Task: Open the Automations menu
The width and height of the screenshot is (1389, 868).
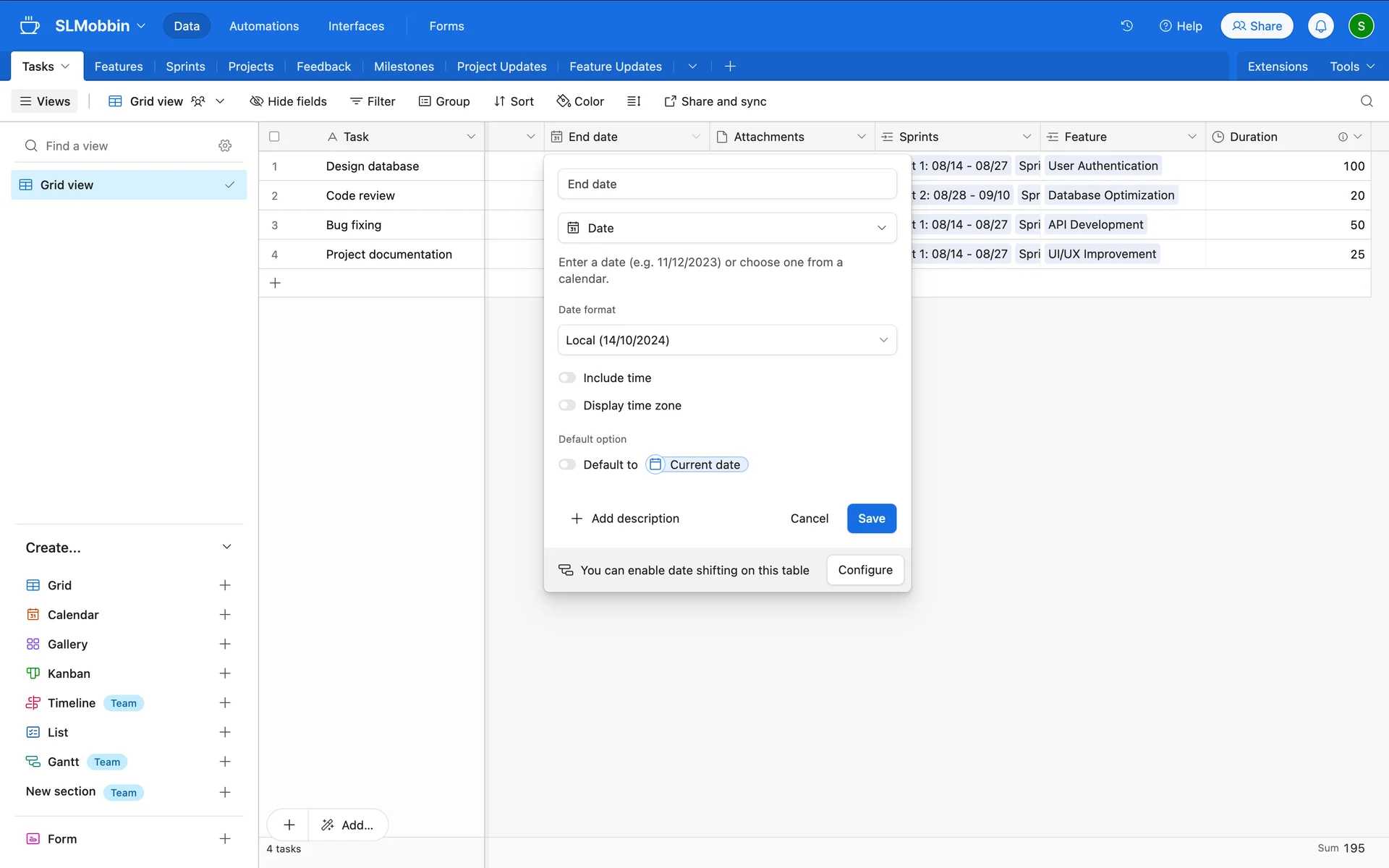Action: pos(263,26)
